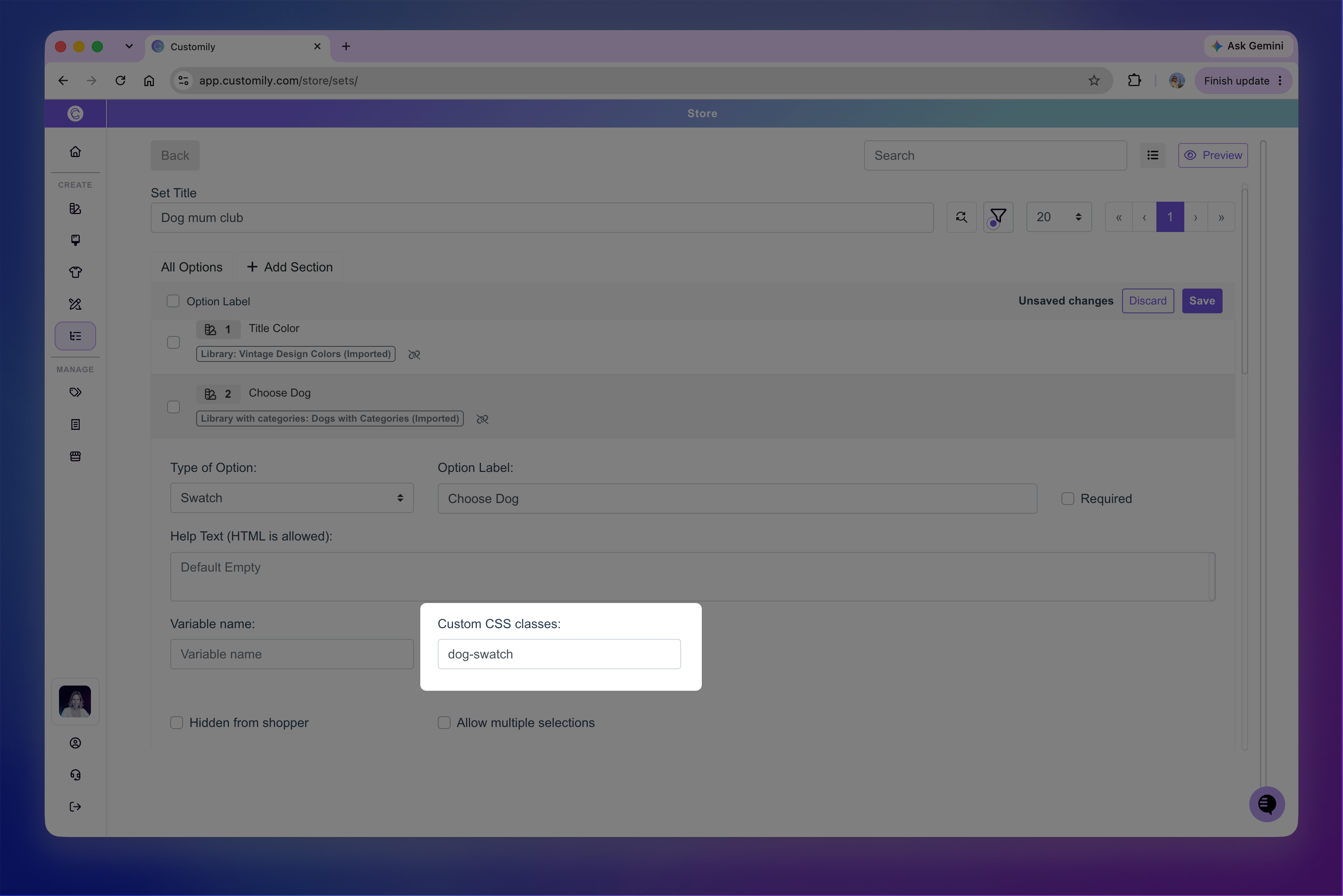Click the ruler and pencil tools icon
The height and width of the screenshot is (896, 1343).
(75, 304)
